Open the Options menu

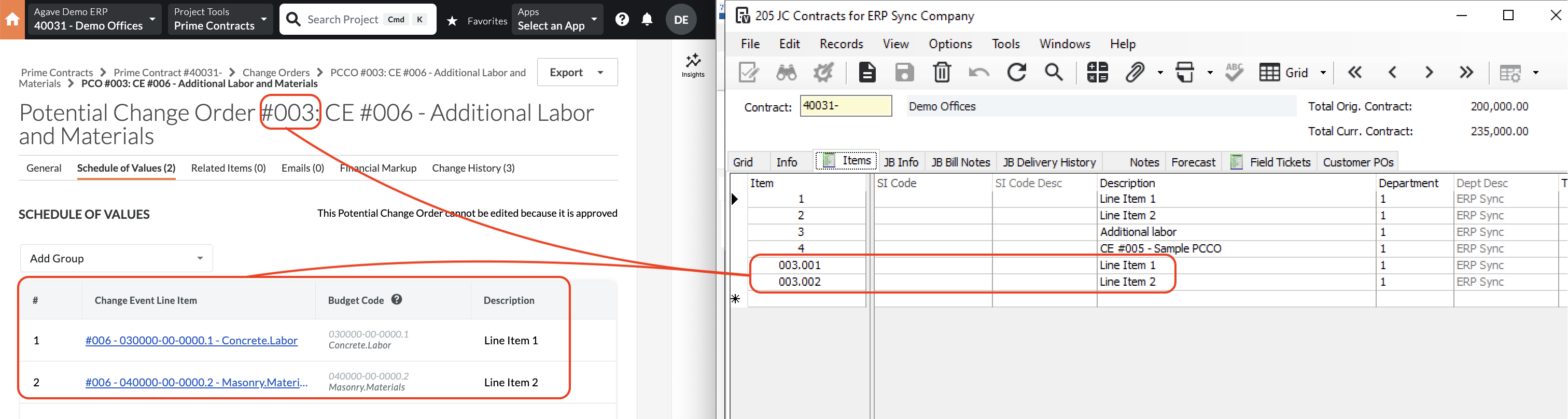click(x=950, y=44)
